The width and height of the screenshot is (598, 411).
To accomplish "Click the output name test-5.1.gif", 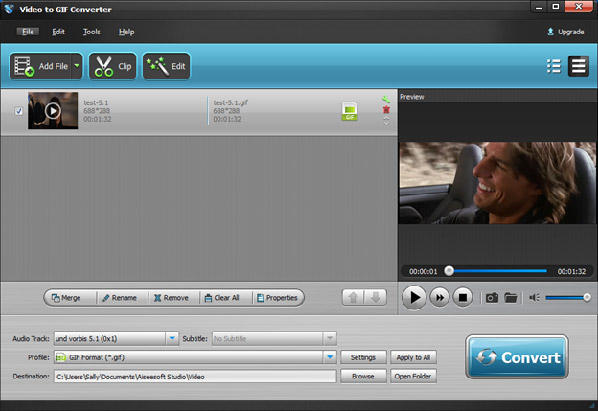I will [x=230, y=102].
